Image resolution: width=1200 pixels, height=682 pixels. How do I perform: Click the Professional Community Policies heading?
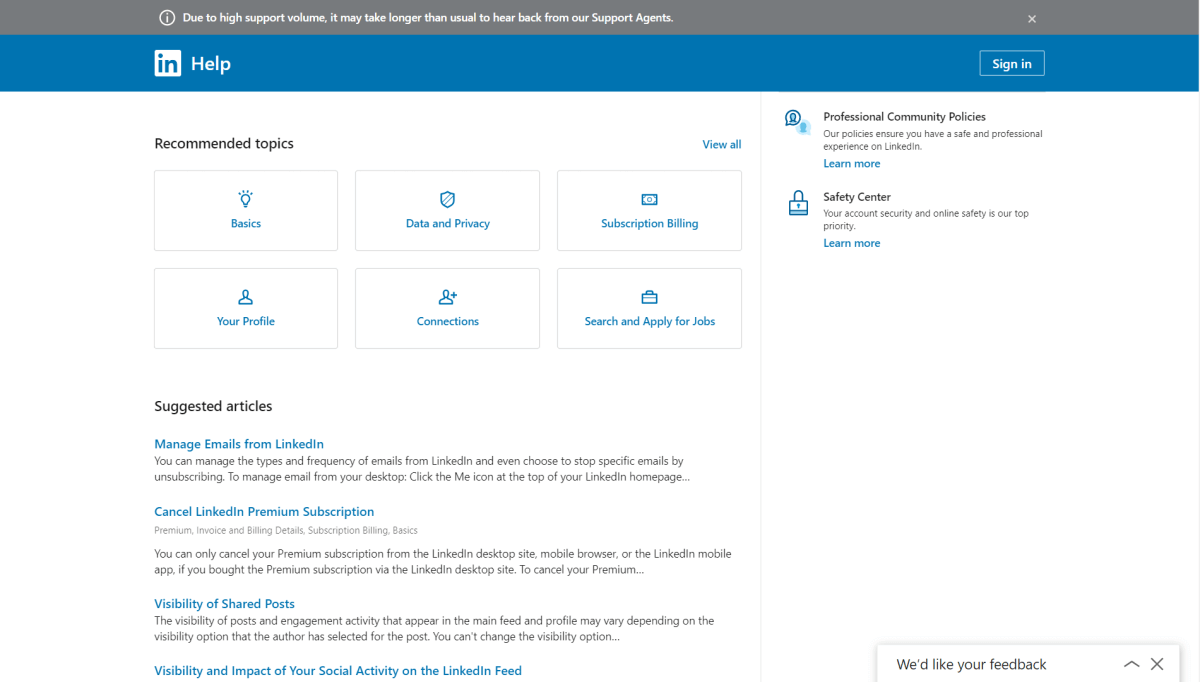(x=904, y=117)
